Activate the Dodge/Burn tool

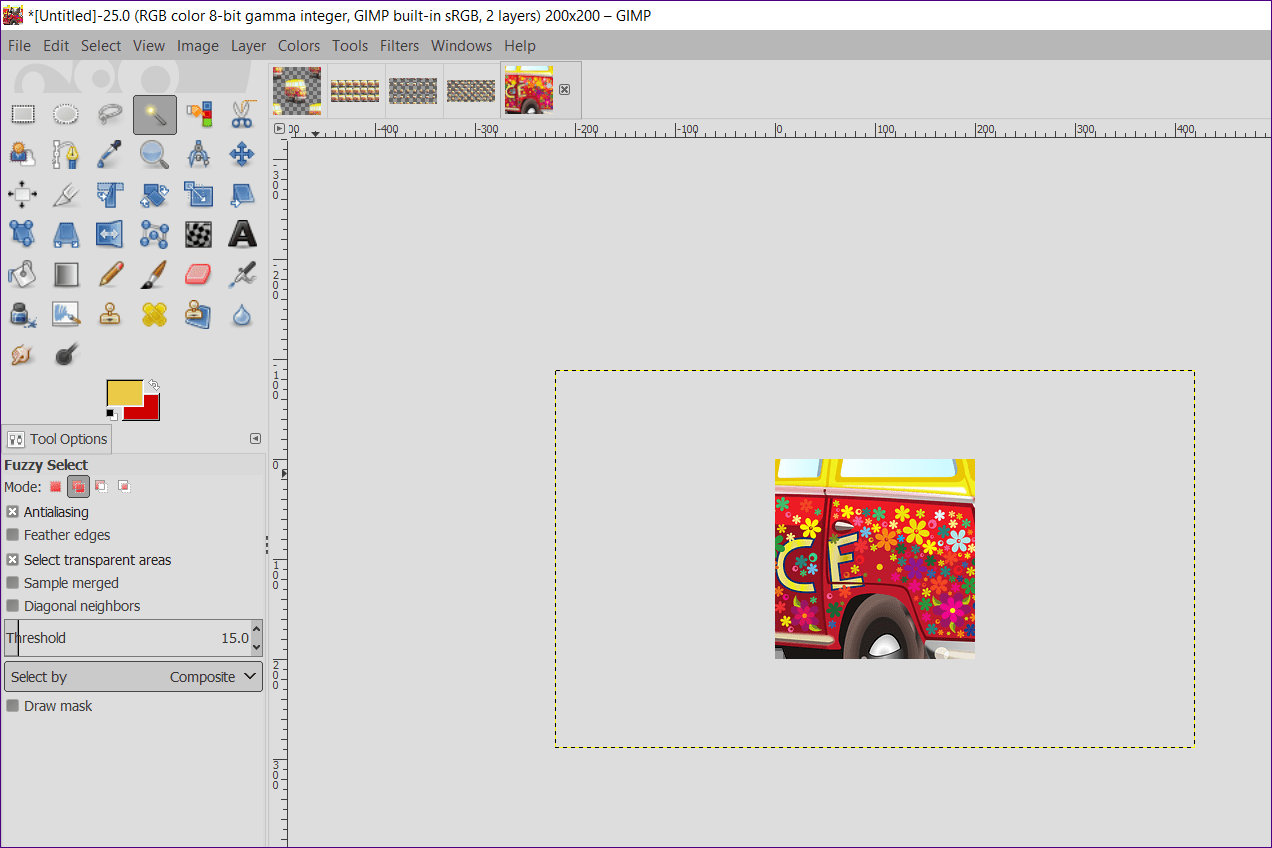click(x=66, y=354)
